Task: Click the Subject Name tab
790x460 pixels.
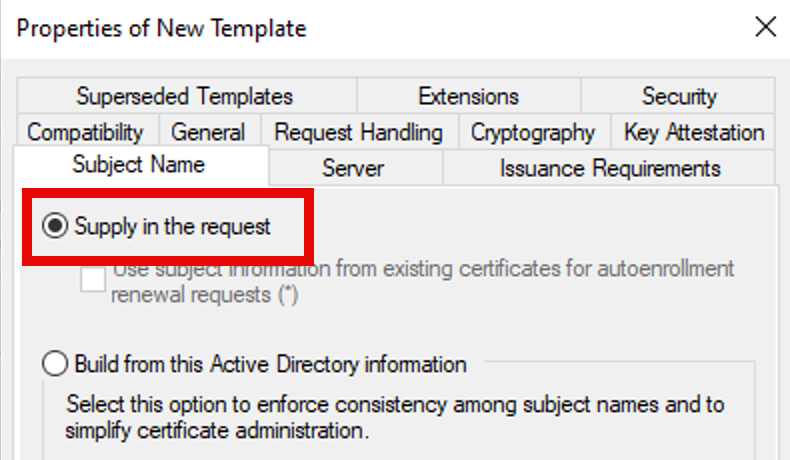Action: pos(138,165)
